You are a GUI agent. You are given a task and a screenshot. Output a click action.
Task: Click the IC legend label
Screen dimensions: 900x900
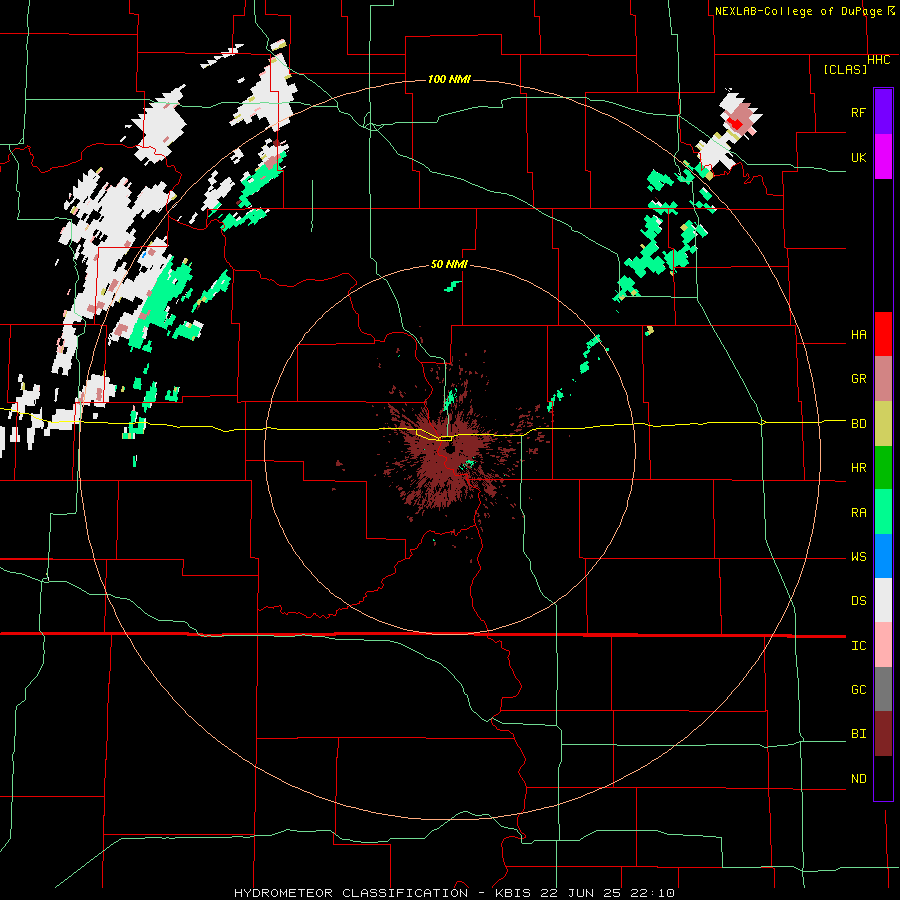tap(859, 646)
